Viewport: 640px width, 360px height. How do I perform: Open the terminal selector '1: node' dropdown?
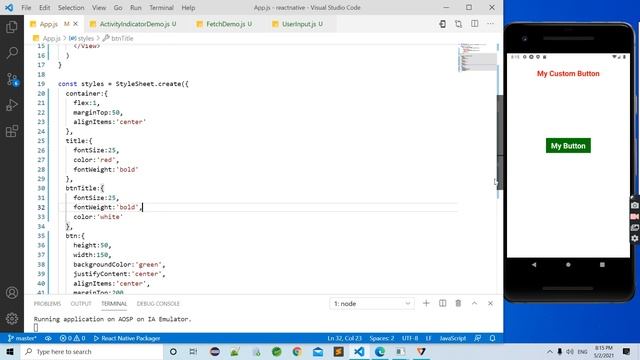[371, 304]
